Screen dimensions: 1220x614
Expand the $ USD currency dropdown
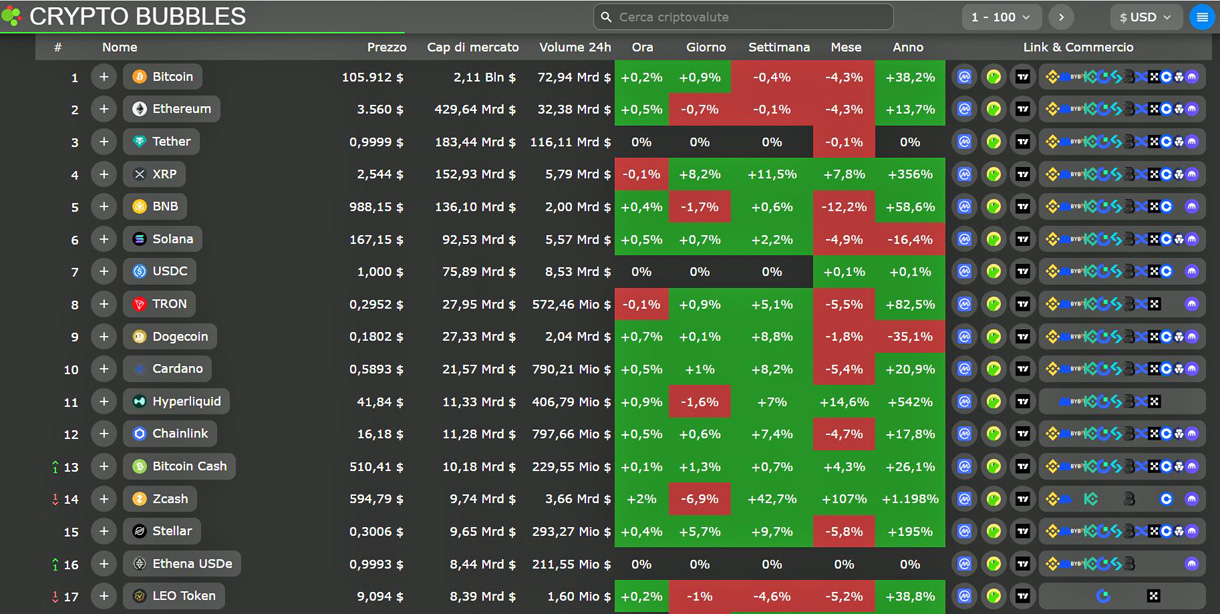pos(1144,17)
